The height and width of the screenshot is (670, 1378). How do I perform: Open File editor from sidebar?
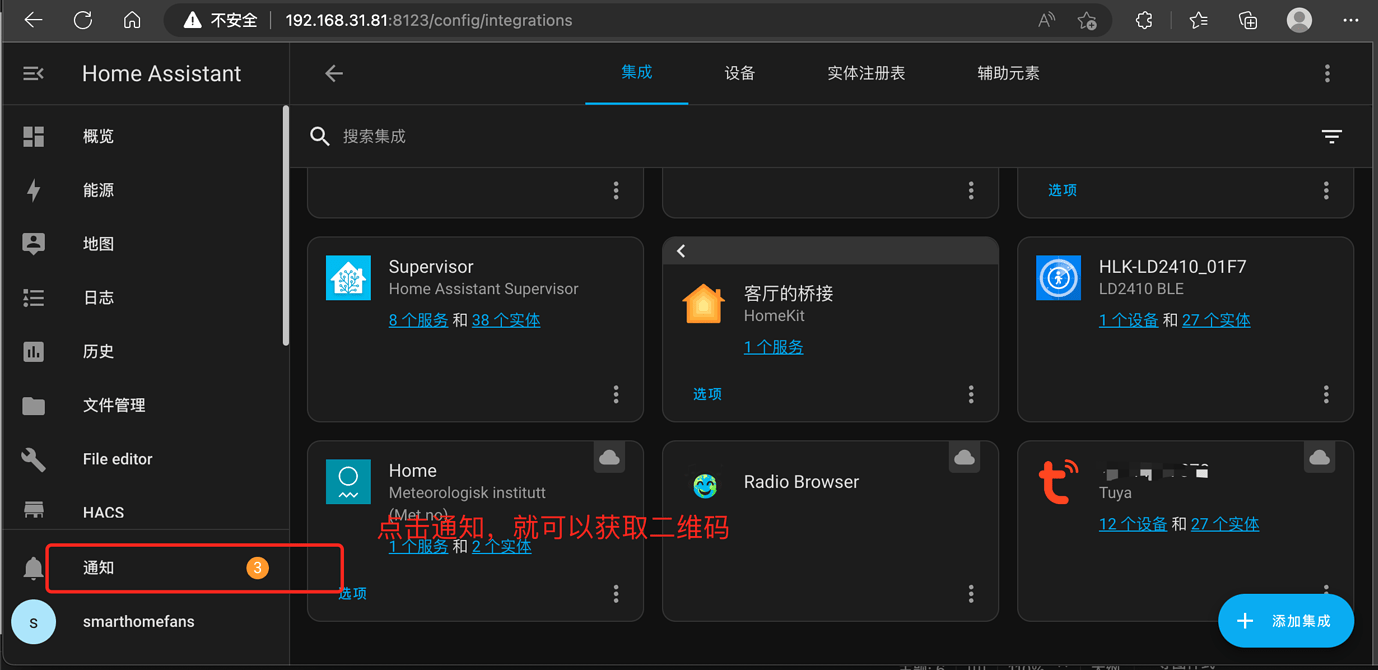(x=117, y=459)
